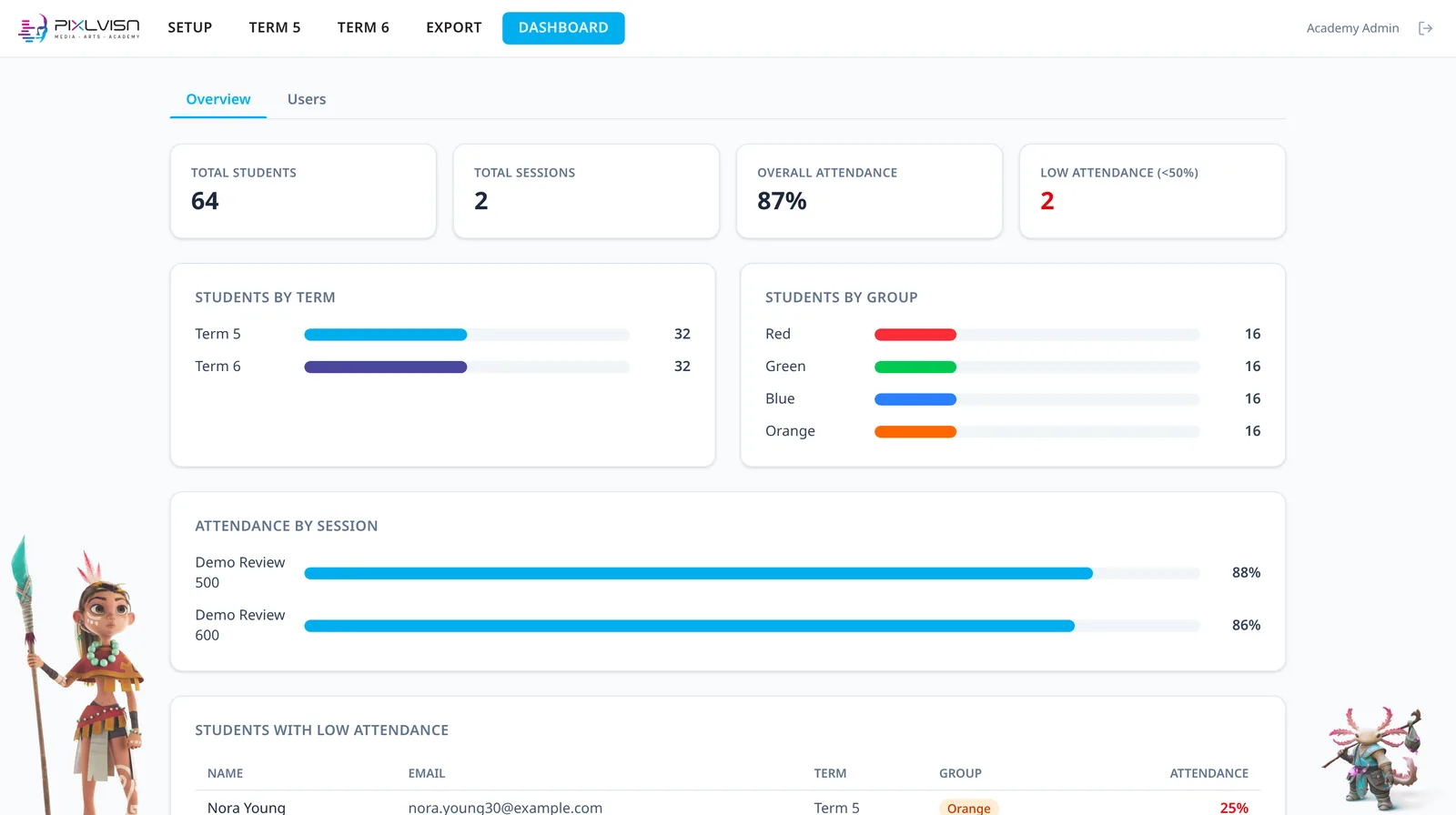Click the nora.young30@example.com email

505,807
